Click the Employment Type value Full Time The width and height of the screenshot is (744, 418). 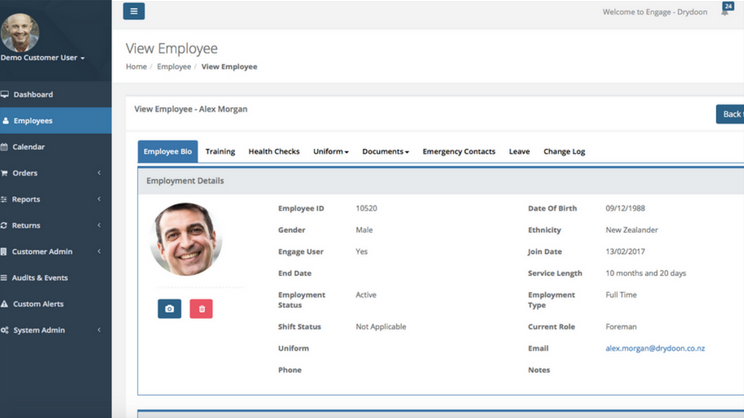[x=621, y=295]
